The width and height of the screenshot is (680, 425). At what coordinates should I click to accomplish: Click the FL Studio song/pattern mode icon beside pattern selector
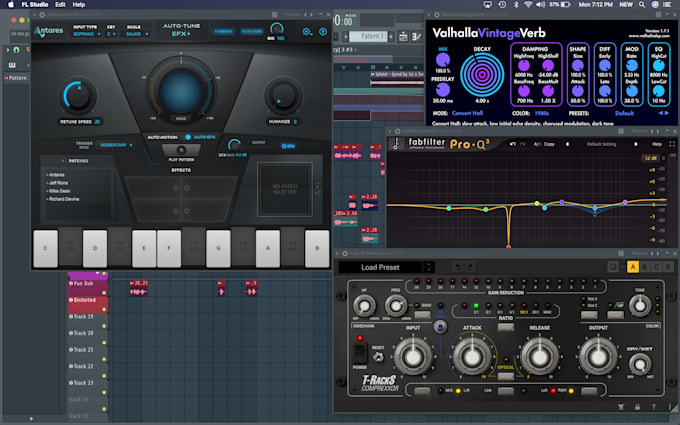403,36
